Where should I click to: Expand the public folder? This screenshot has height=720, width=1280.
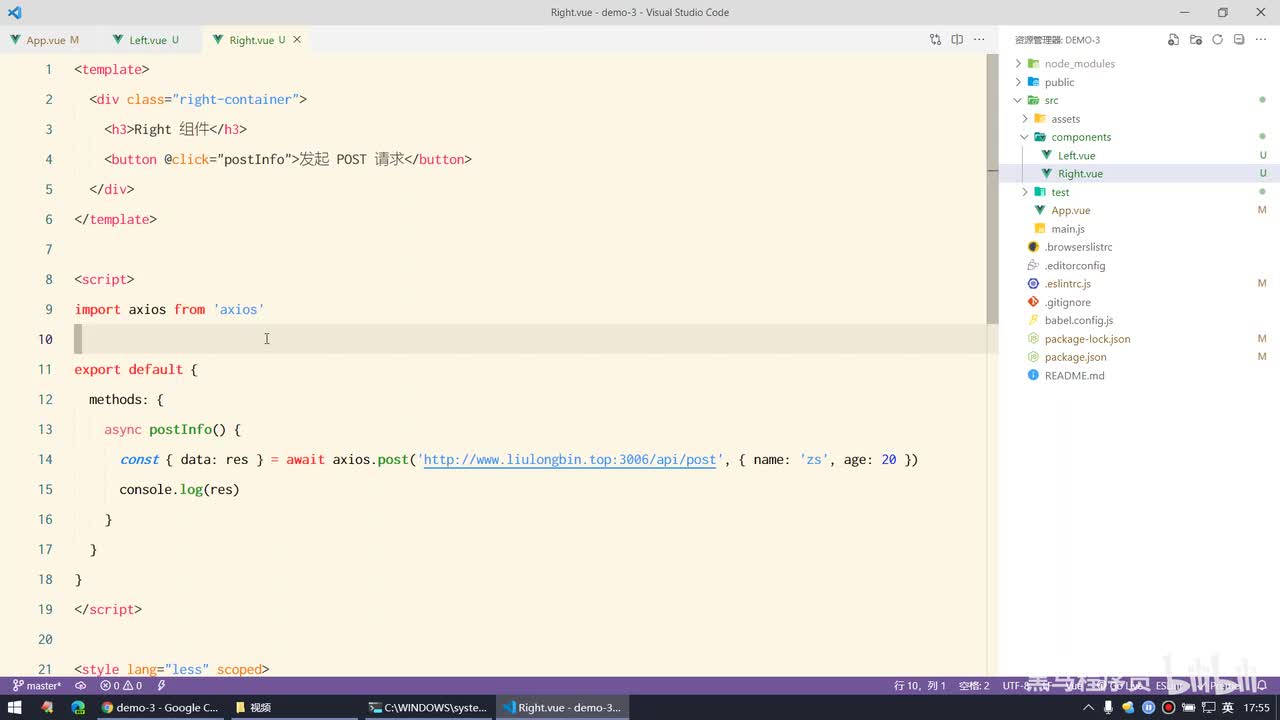click(x=1059, y=82)
